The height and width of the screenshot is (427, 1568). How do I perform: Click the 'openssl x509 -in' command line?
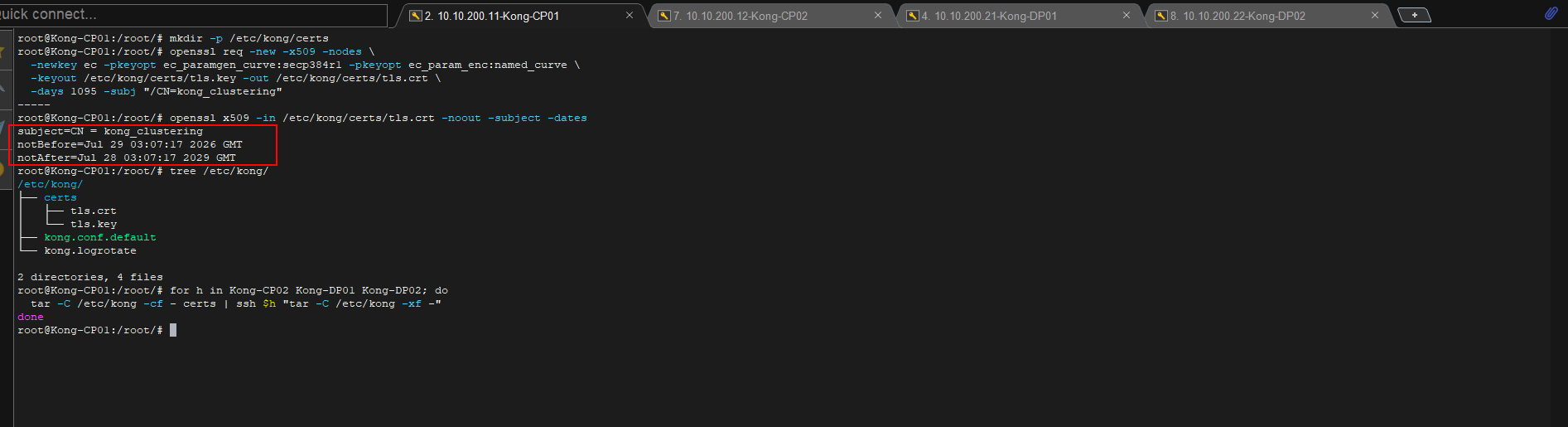click(302, 118)
